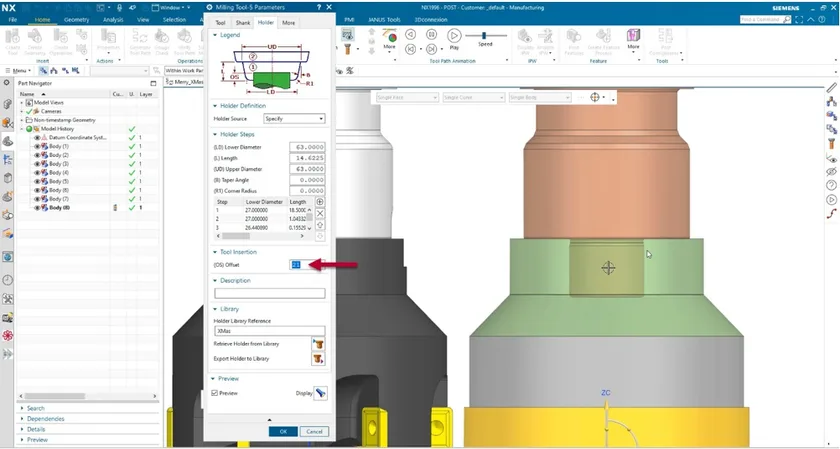Hide Body (4) with its eye icon
The width and height of the screenshot is (840, 449).
[37, 173]
